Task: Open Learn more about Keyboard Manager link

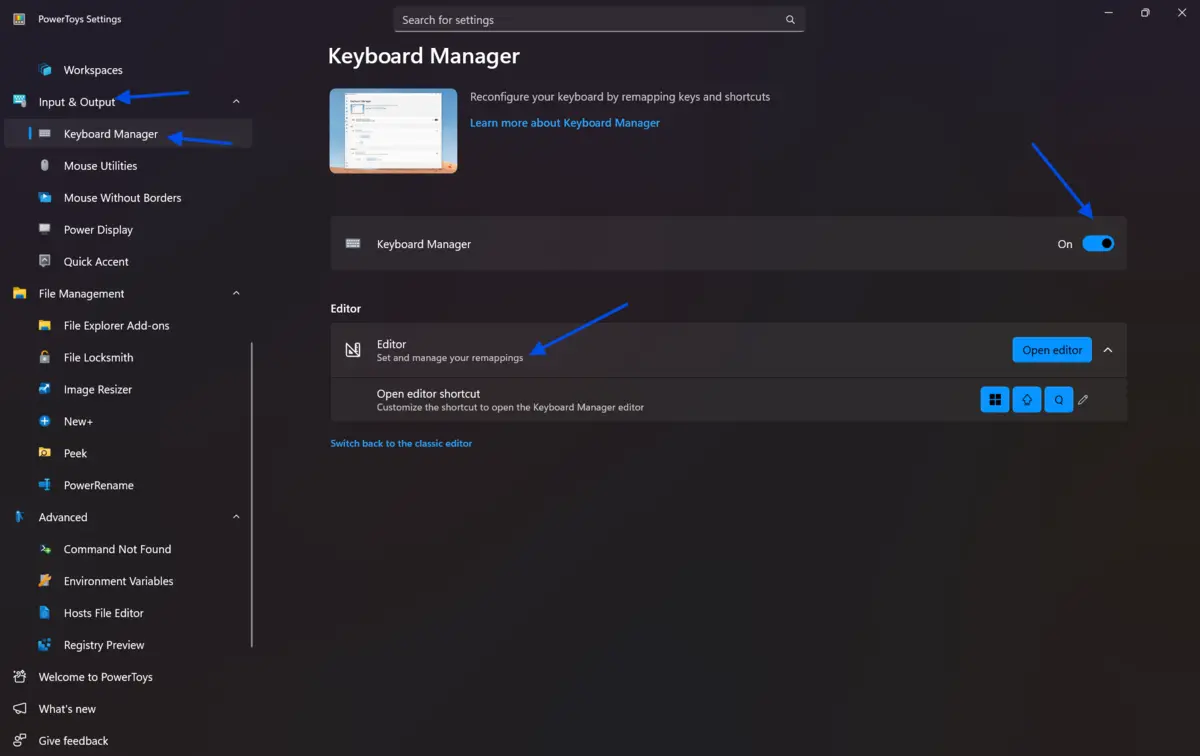Action: [x=565, y=123]
